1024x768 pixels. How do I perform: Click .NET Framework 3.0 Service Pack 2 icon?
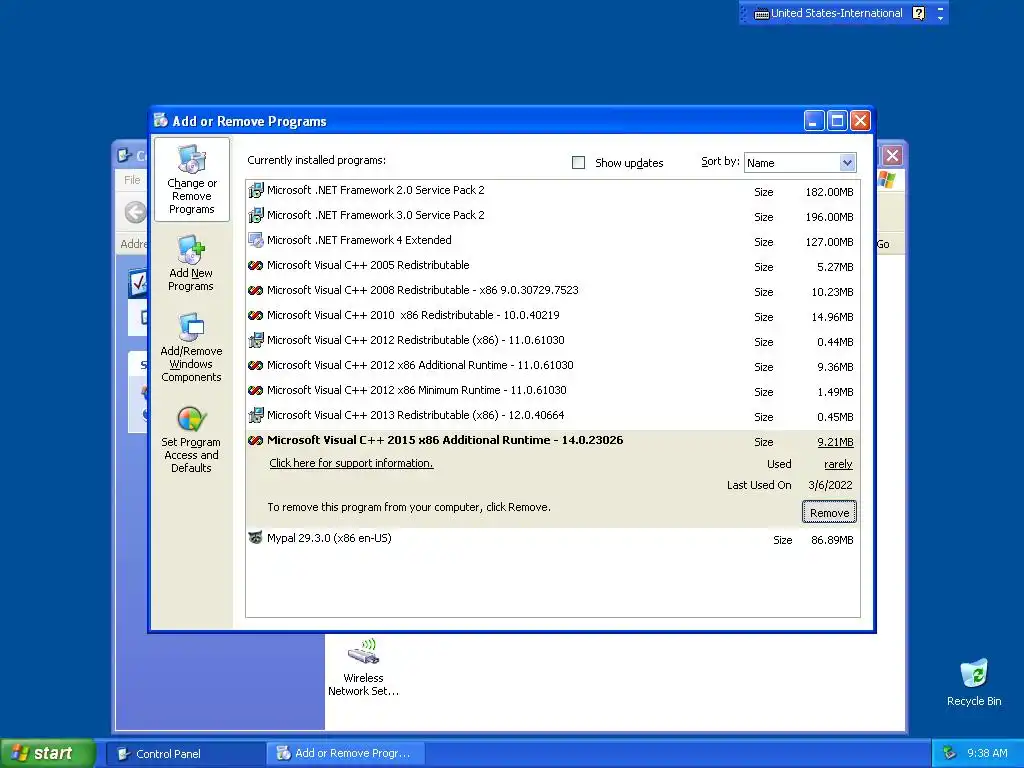click(256, 216)
